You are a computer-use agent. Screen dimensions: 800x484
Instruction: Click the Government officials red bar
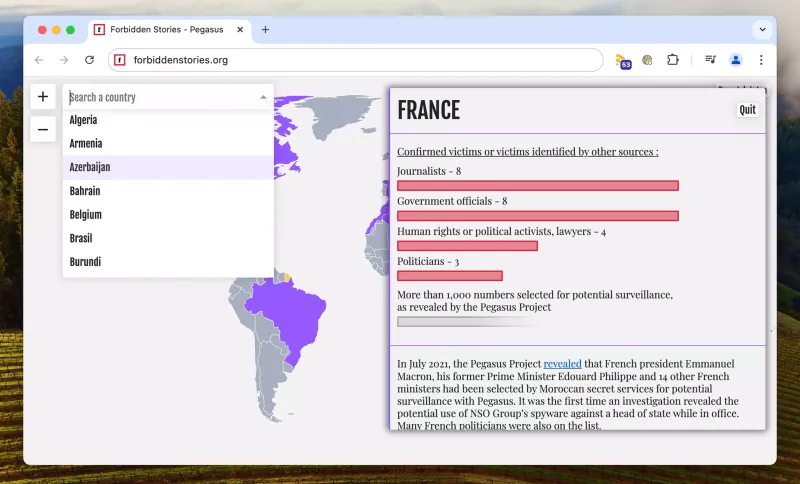coord(538,216)
